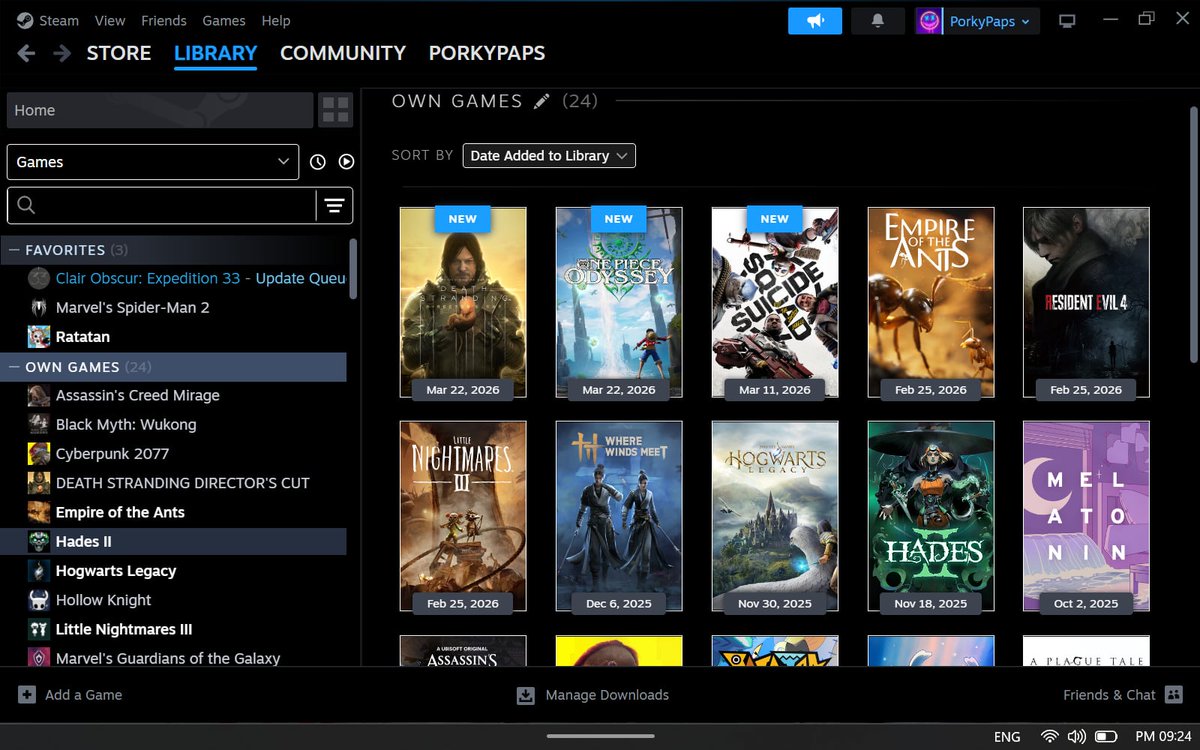Toggle the collections grid view icon
The image size is (1200, 750).
click(x=336, y=110)
